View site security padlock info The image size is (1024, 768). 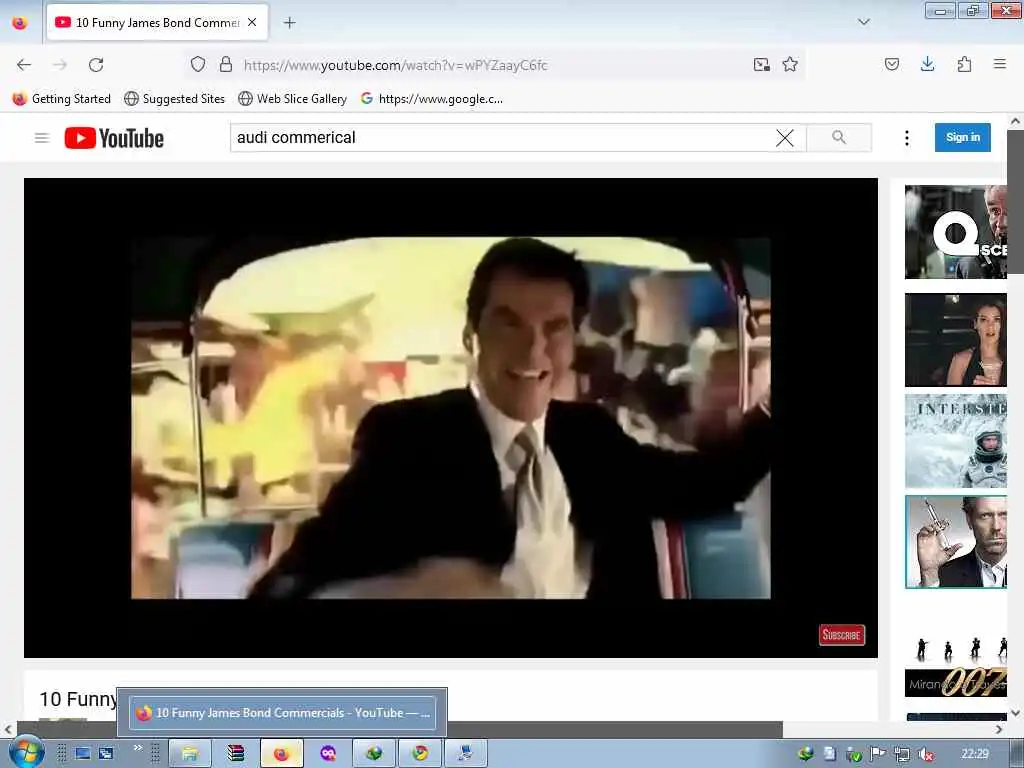point(226,64)
